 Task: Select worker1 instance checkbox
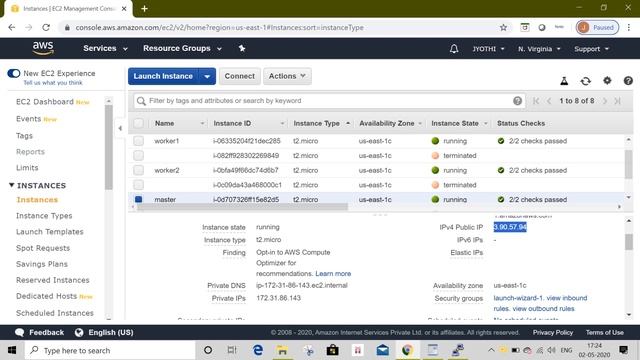click(139, 141)
